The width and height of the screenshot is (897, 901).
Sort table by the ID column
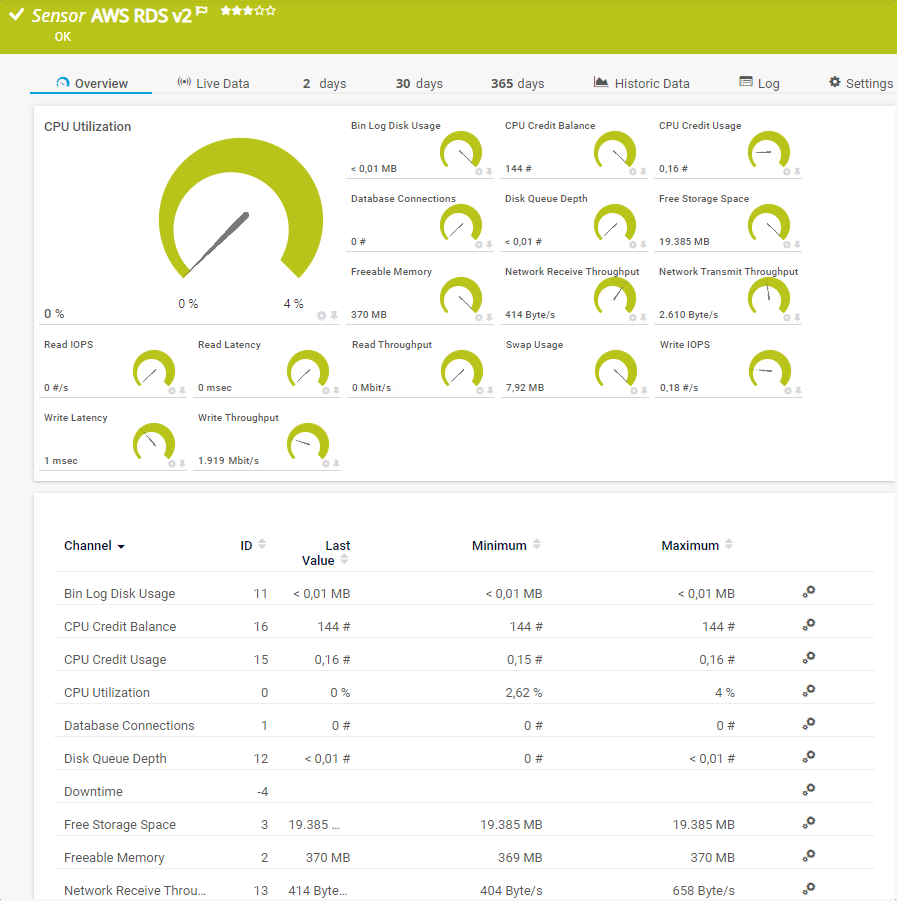[262, 545]
